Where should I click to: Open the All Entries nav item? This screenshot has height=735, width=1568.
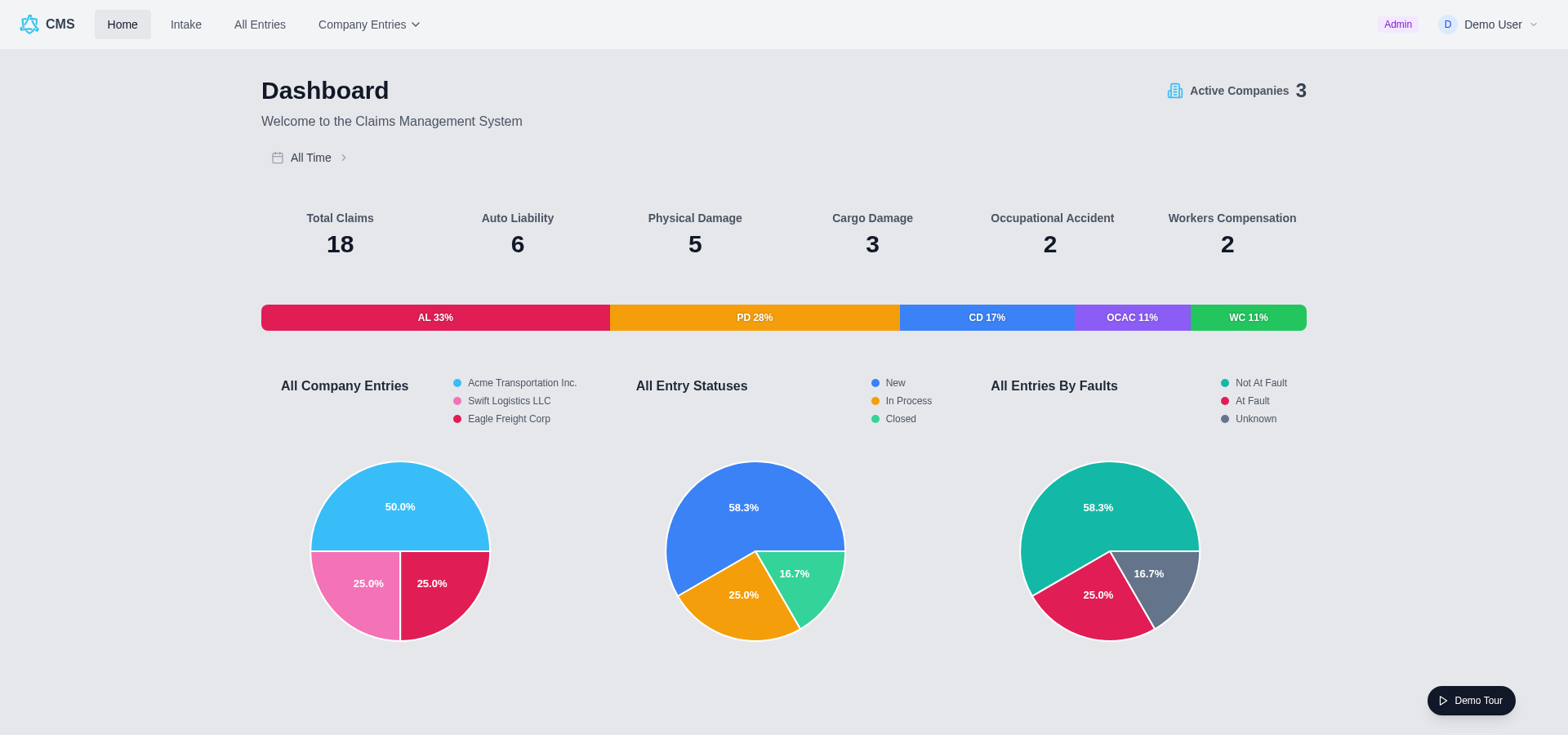260,24
